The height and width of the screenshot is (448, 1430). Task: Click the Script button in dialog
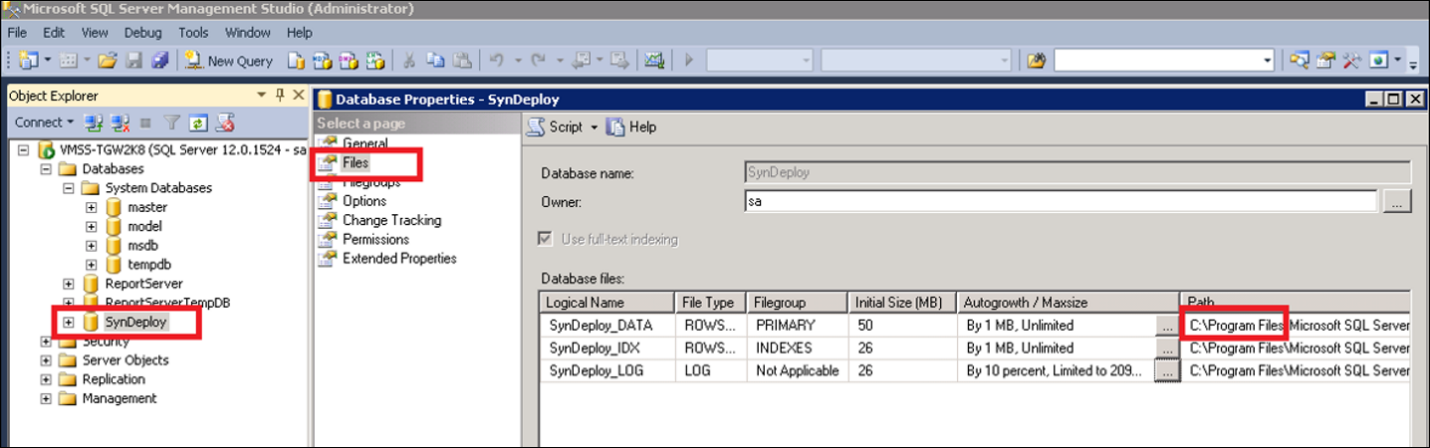click(555, 127)
